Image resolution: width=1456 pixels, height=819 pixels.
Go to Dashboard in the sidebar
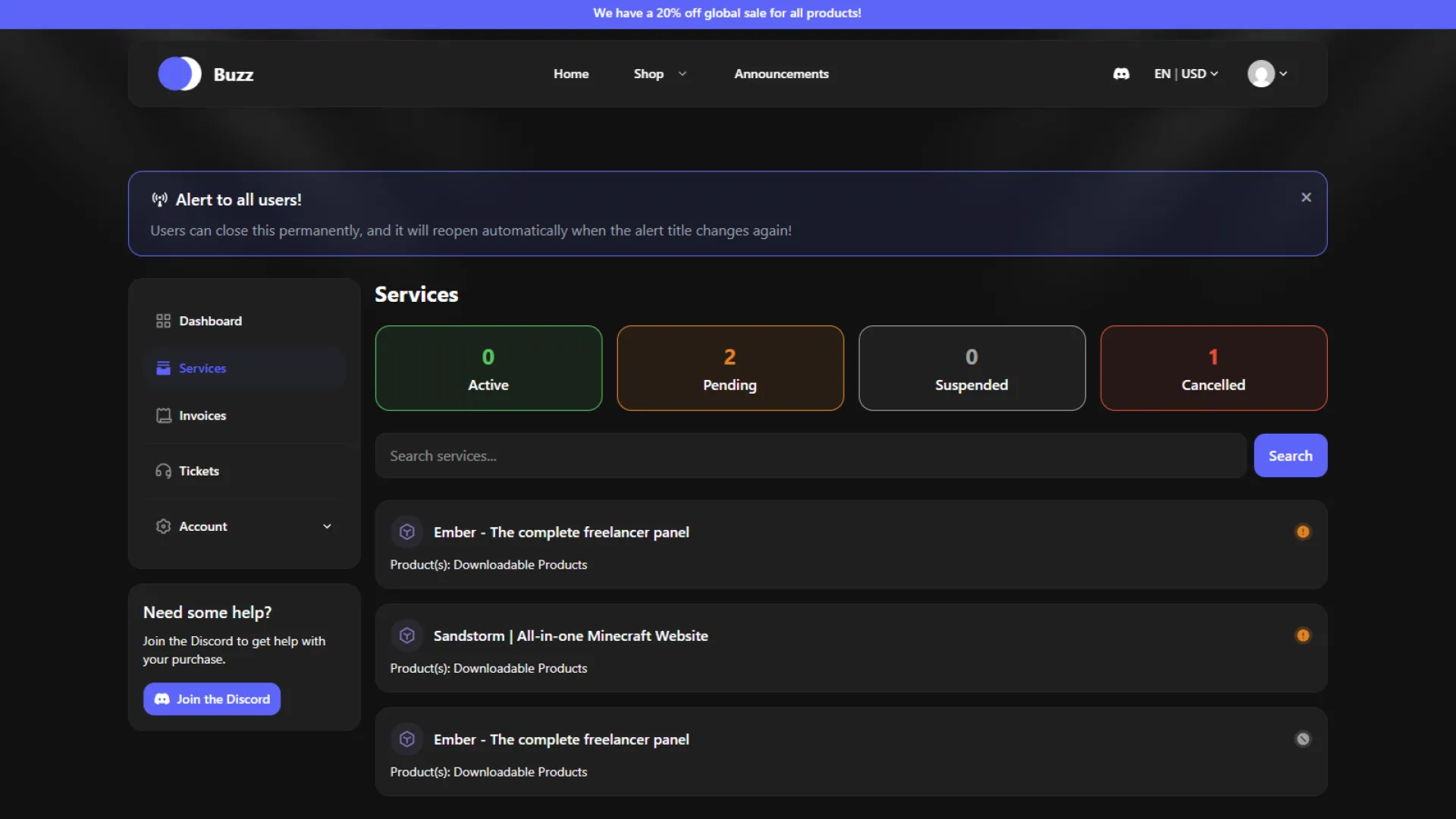[x=210, y=321]
